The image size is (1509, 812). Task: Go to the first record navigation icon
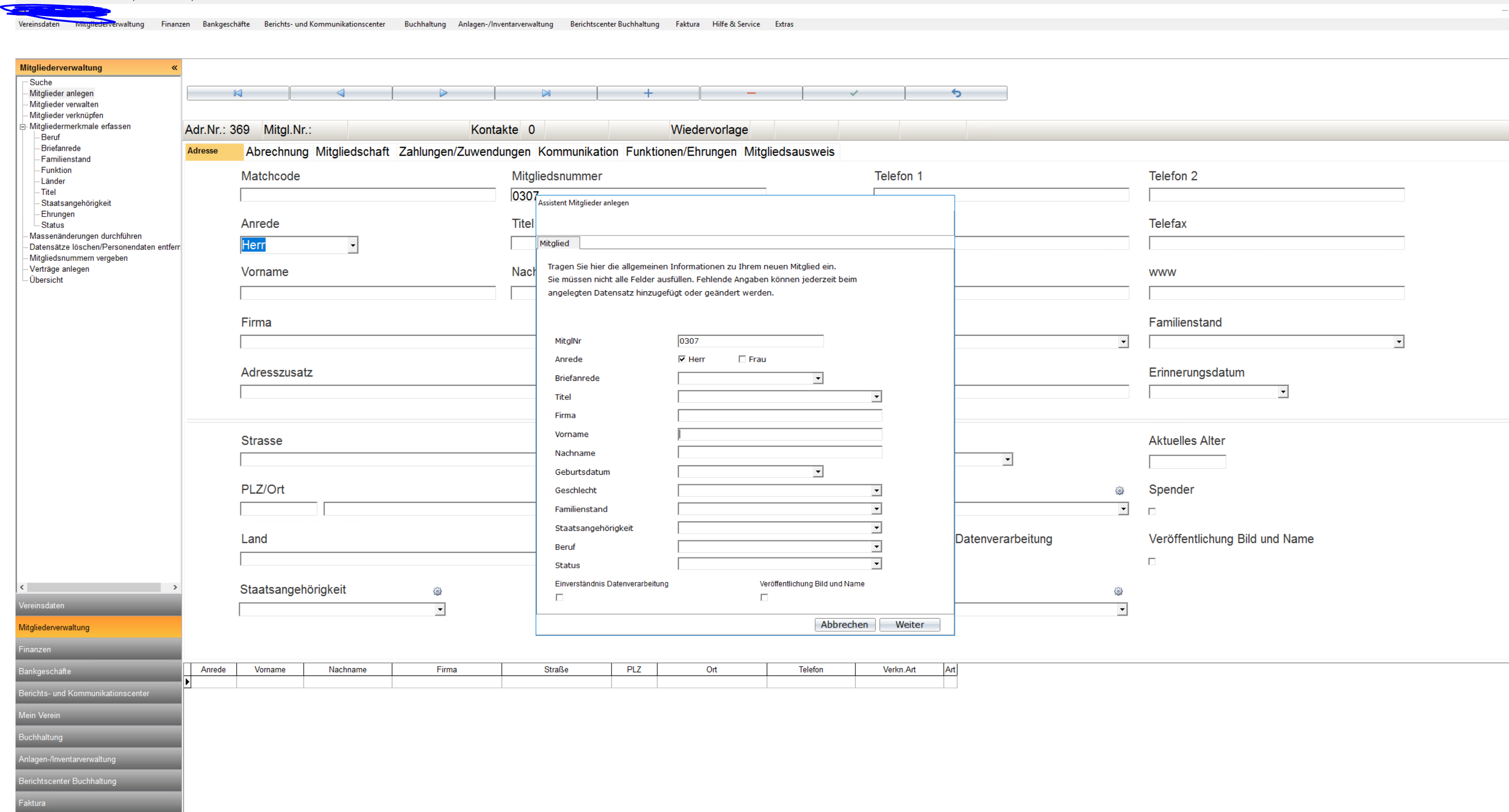[237, 93]
